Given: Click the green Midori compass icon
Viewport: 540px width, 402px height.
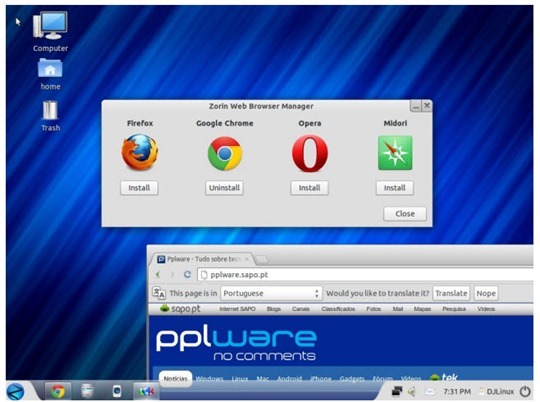Looking at the screenshot, I should (x=395, y=153).
